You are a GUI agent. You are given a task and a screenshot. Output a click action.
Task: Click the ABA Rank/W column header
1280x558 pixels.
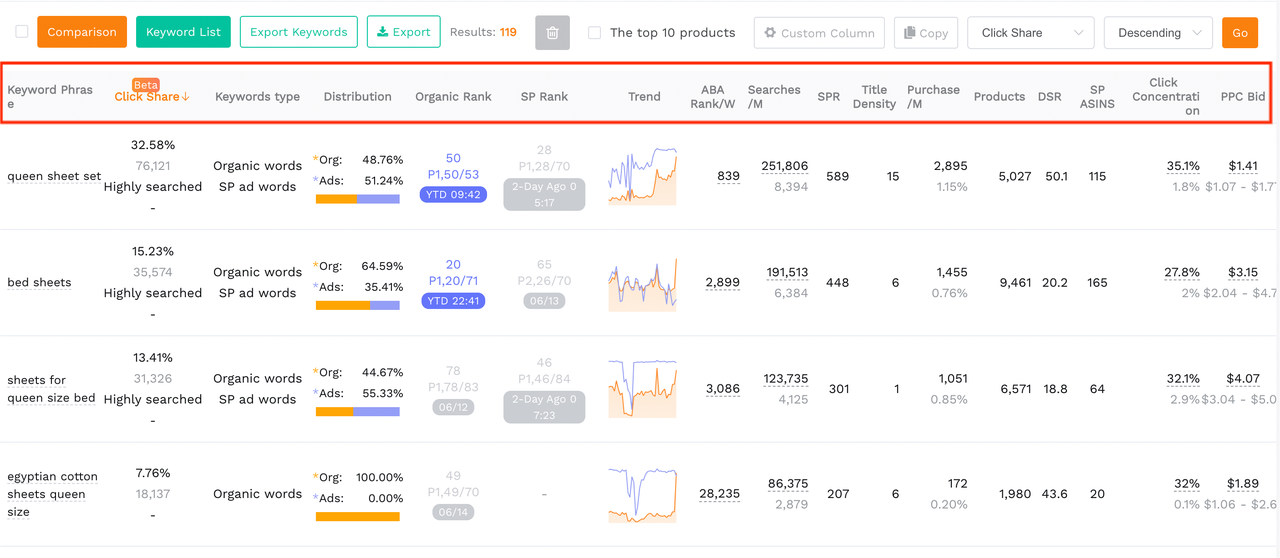[x=713, y=97]
